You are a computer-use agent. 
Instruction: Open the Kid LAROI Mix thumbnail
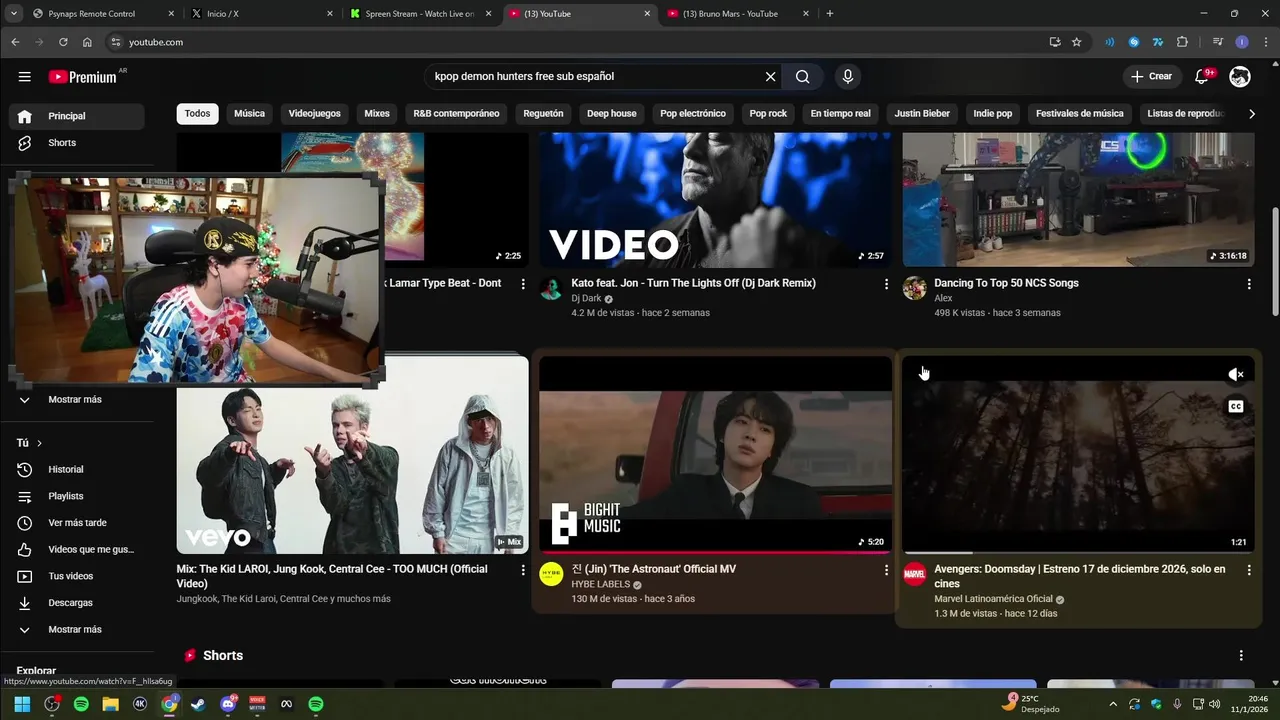click(x=352, y=455)
